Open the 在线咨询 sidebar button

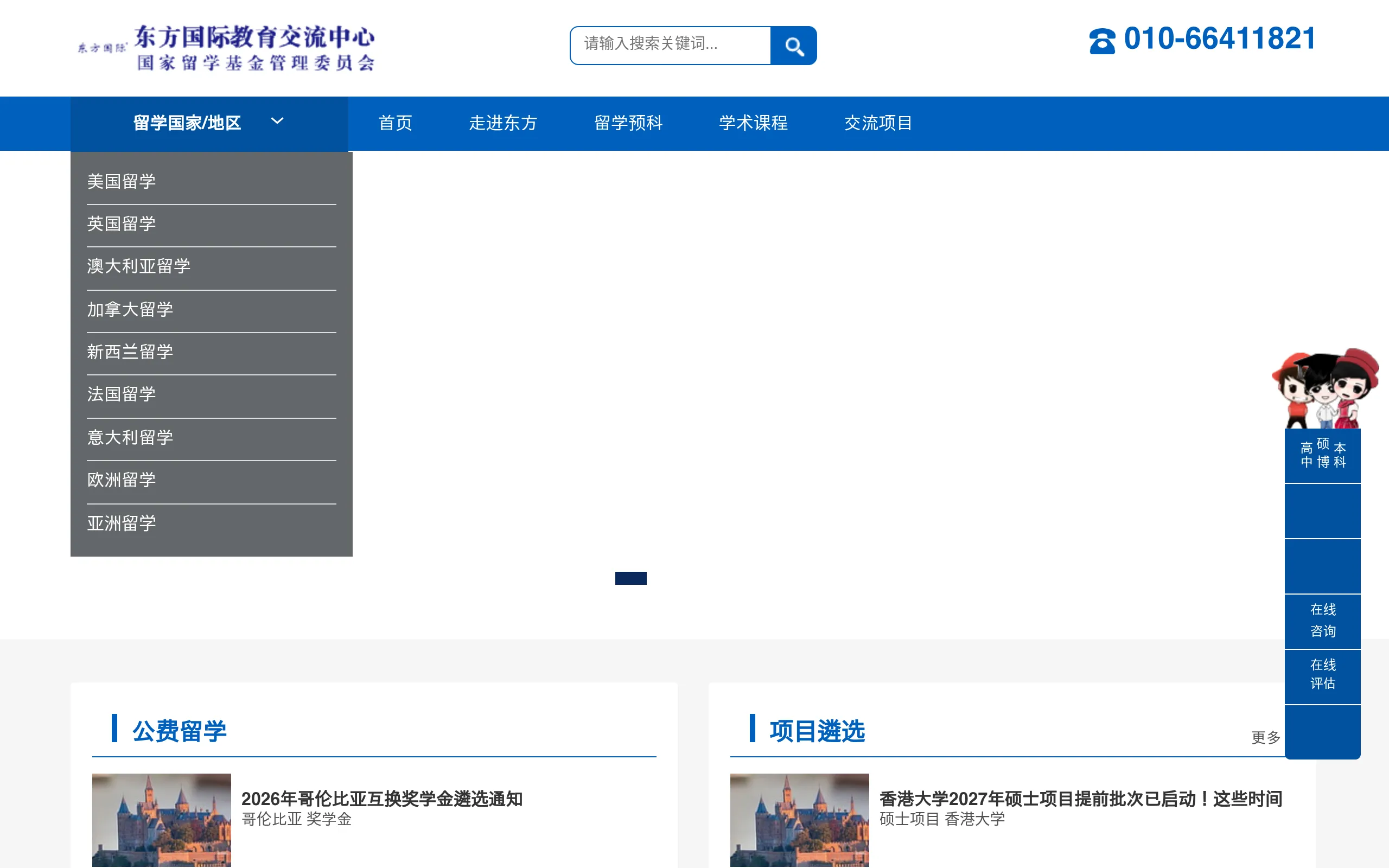tap(1322, 621)
